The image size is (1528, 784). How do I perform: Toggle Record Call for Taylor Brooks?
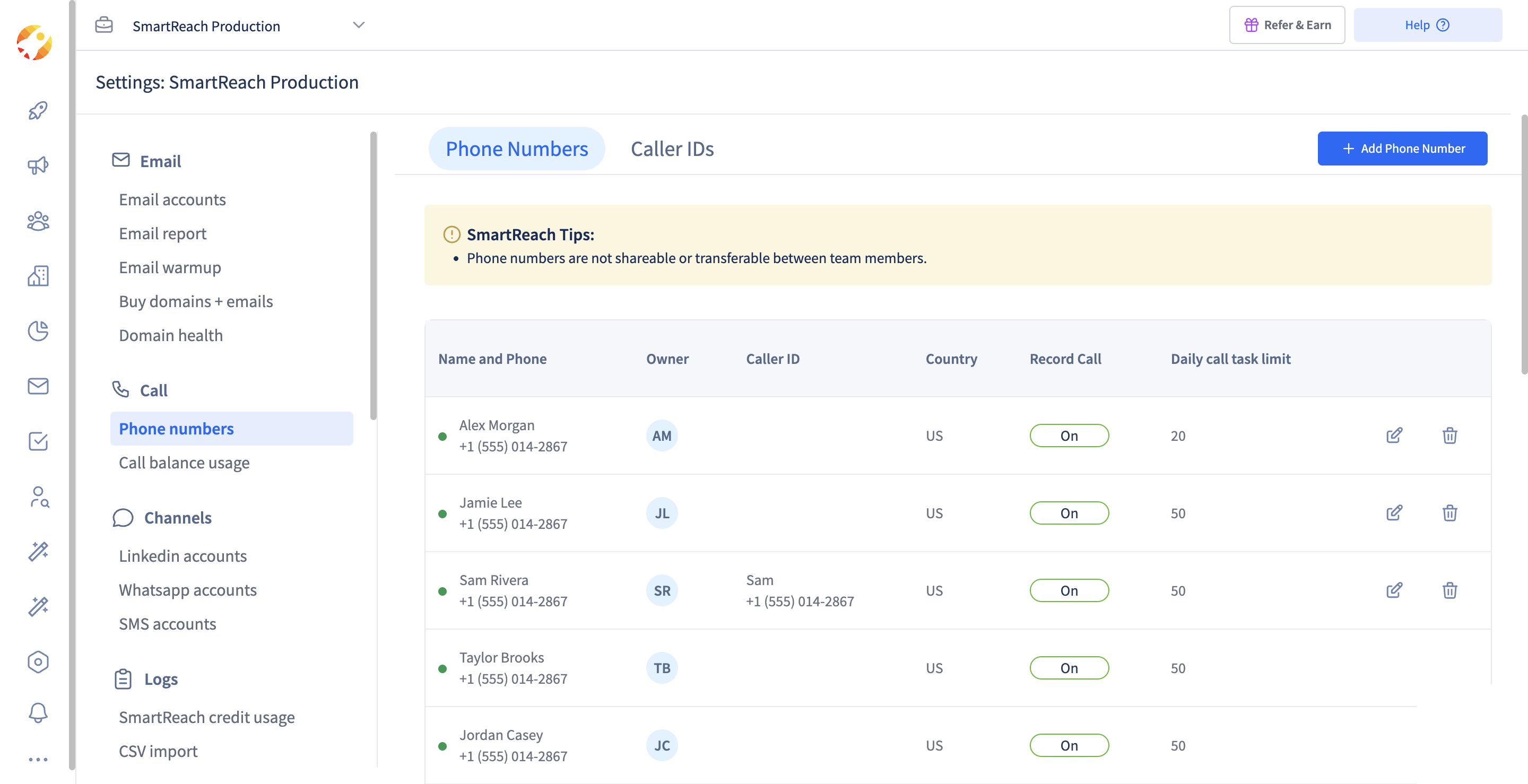1069,668
